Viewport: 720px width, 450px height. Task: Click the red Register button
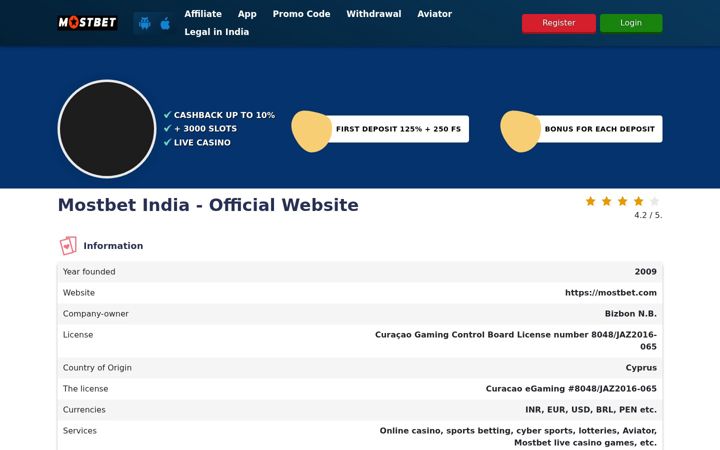(559, 23)
